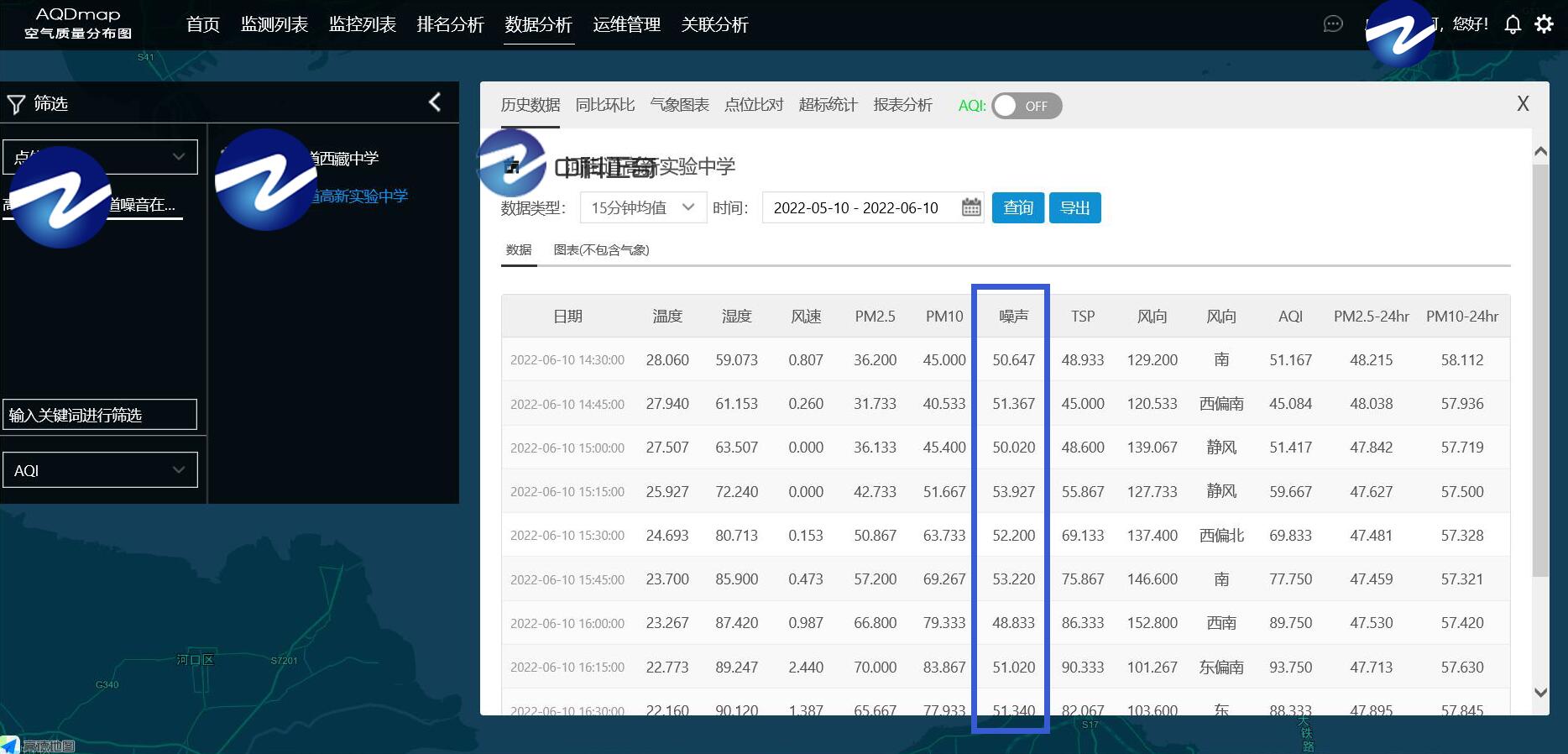Click the notification bell icon
The width and height of the screenshot is (1568, 754).
click(x=1513, y=24)
